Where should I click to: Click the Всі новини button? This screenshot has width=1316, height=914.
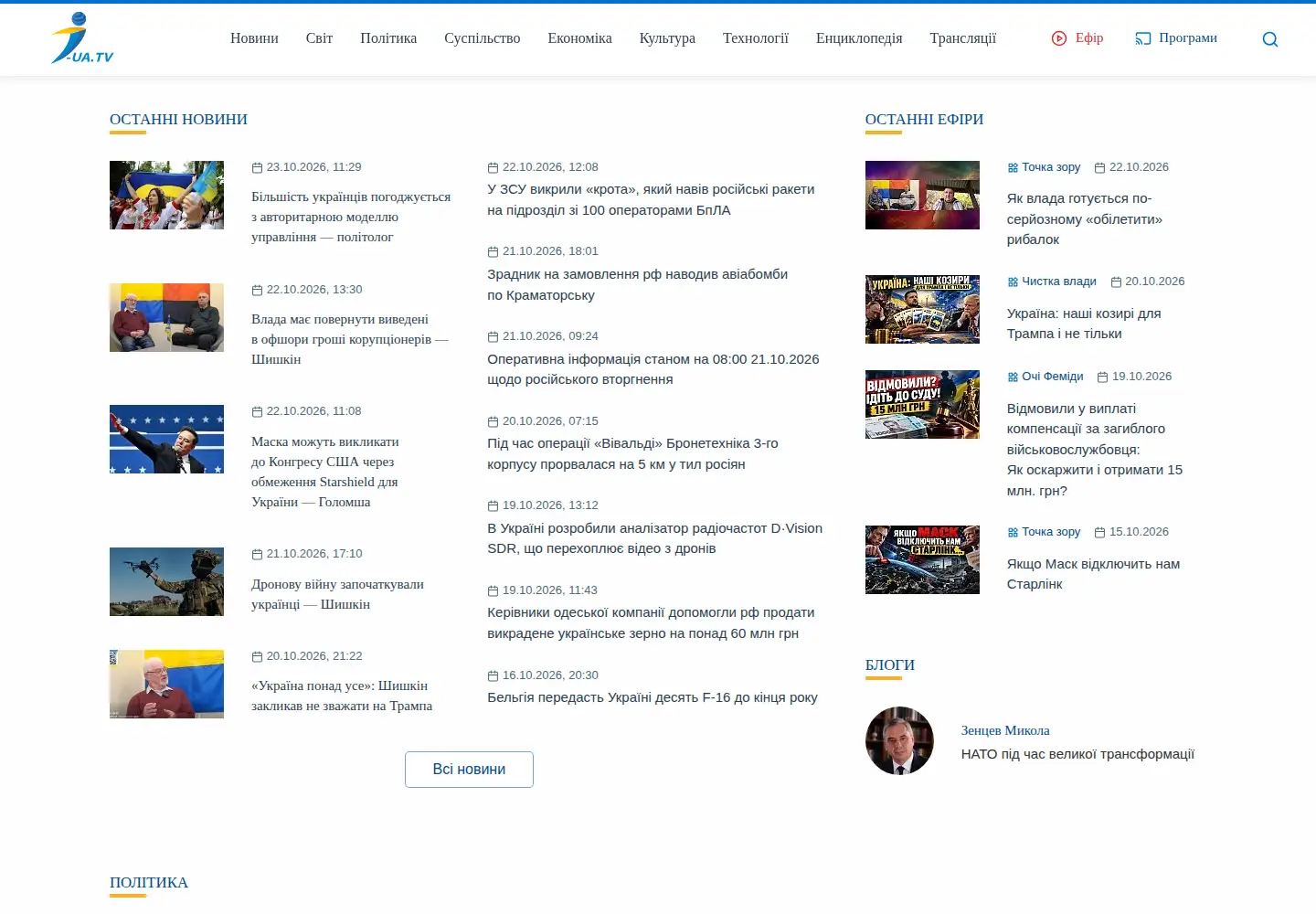(x=469, y=770)
